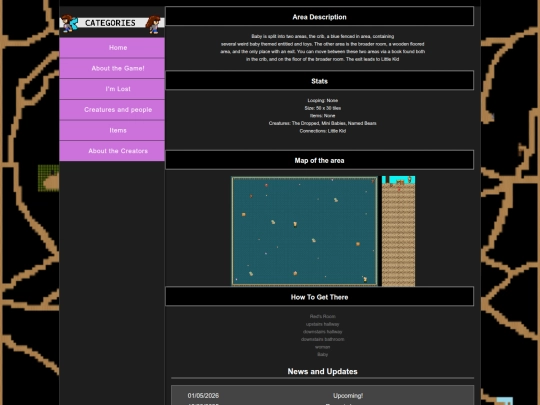This screenshot has height=405, width=540.
Task: Follow the downstairs bathroom step link
Action: [x=322, y=339]
